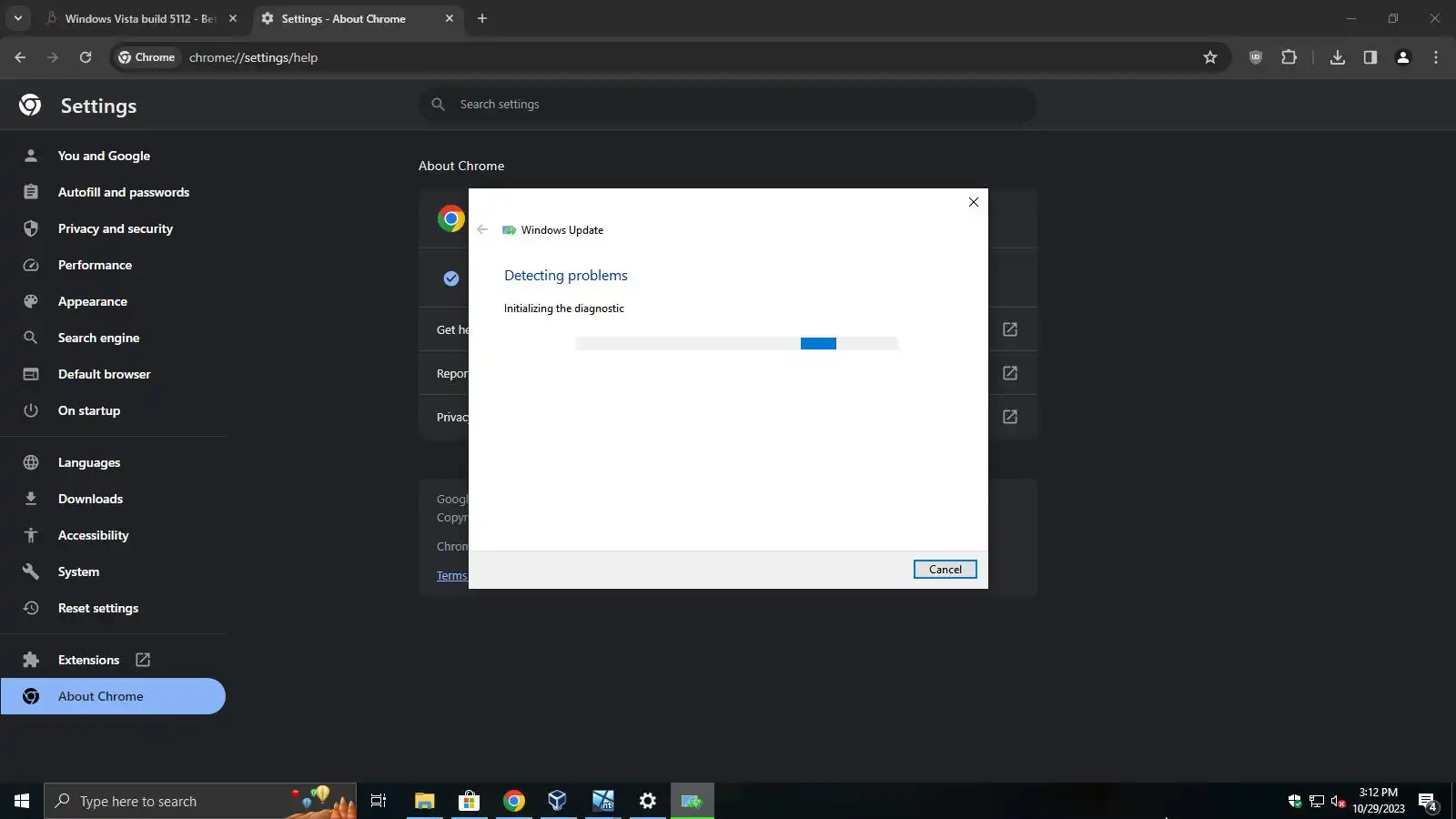Open Reset settings section
The width and height of the screenshot is (1456, 819).
point(113,608)
